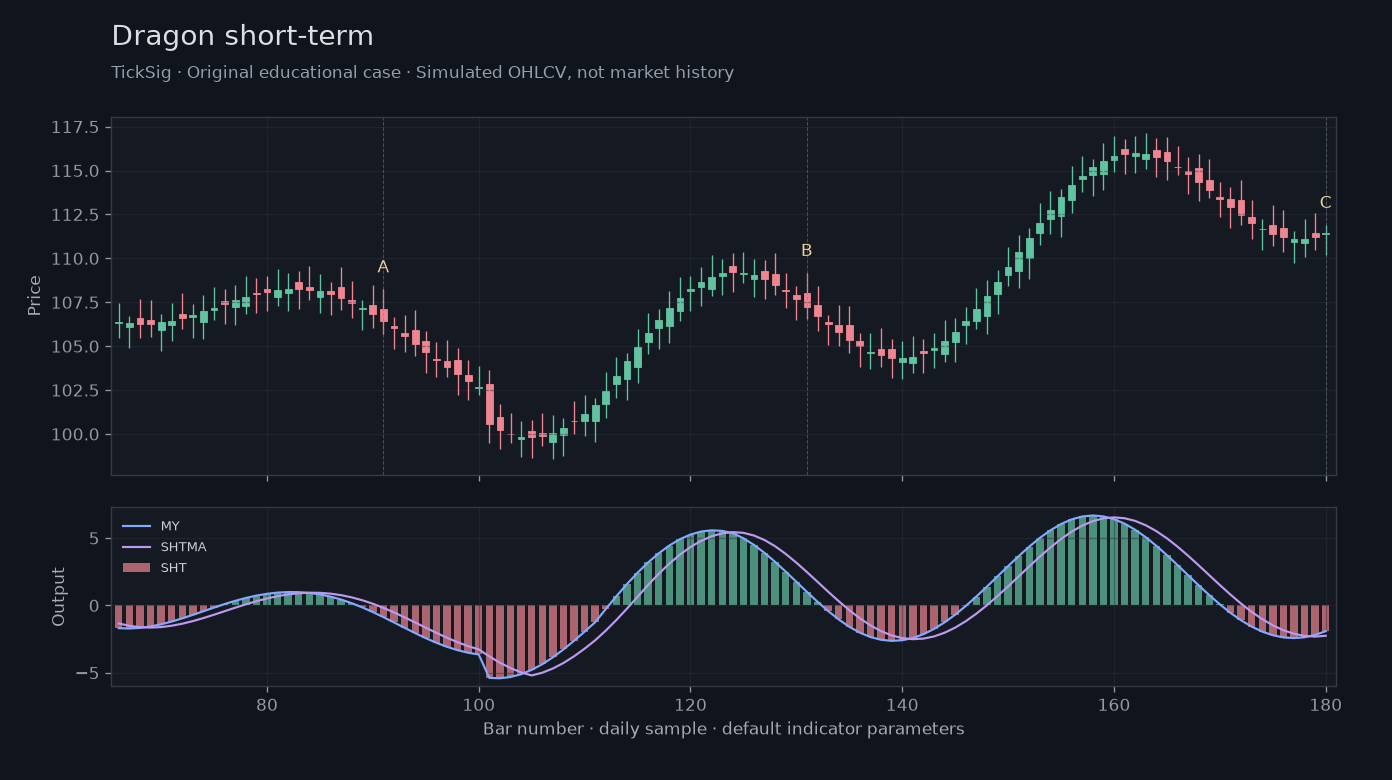Click the 5 tick on Output axis
This screenshot has width=1392, height=780.
point(94,539)
